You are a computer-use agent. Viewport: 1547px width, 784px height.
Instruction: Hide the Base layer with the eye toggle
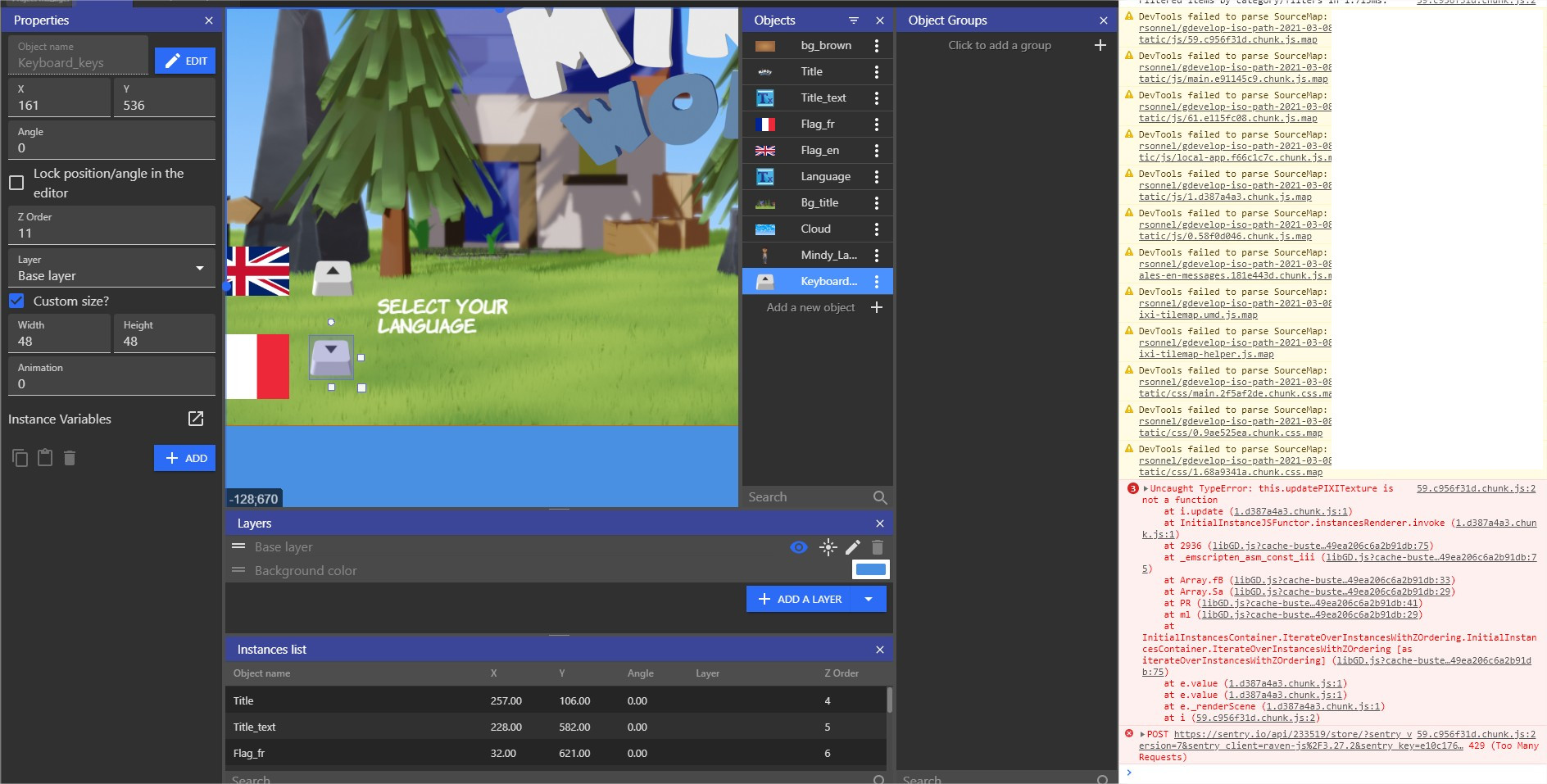[x=798, y=546]
